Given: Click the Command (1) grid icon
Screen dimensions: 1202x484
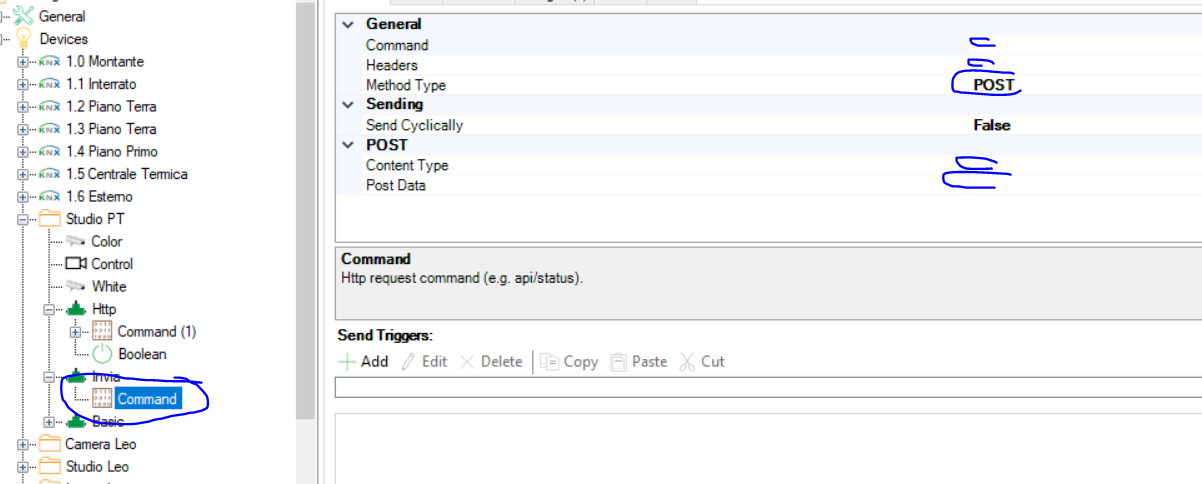Looking at the screenshot, I should [103, 331].
